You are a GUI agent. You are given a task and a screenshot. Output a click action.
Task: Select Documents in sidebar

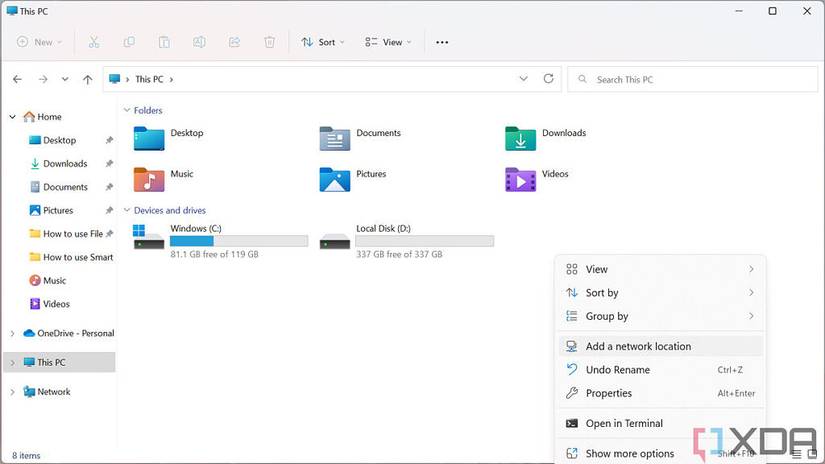65,187
